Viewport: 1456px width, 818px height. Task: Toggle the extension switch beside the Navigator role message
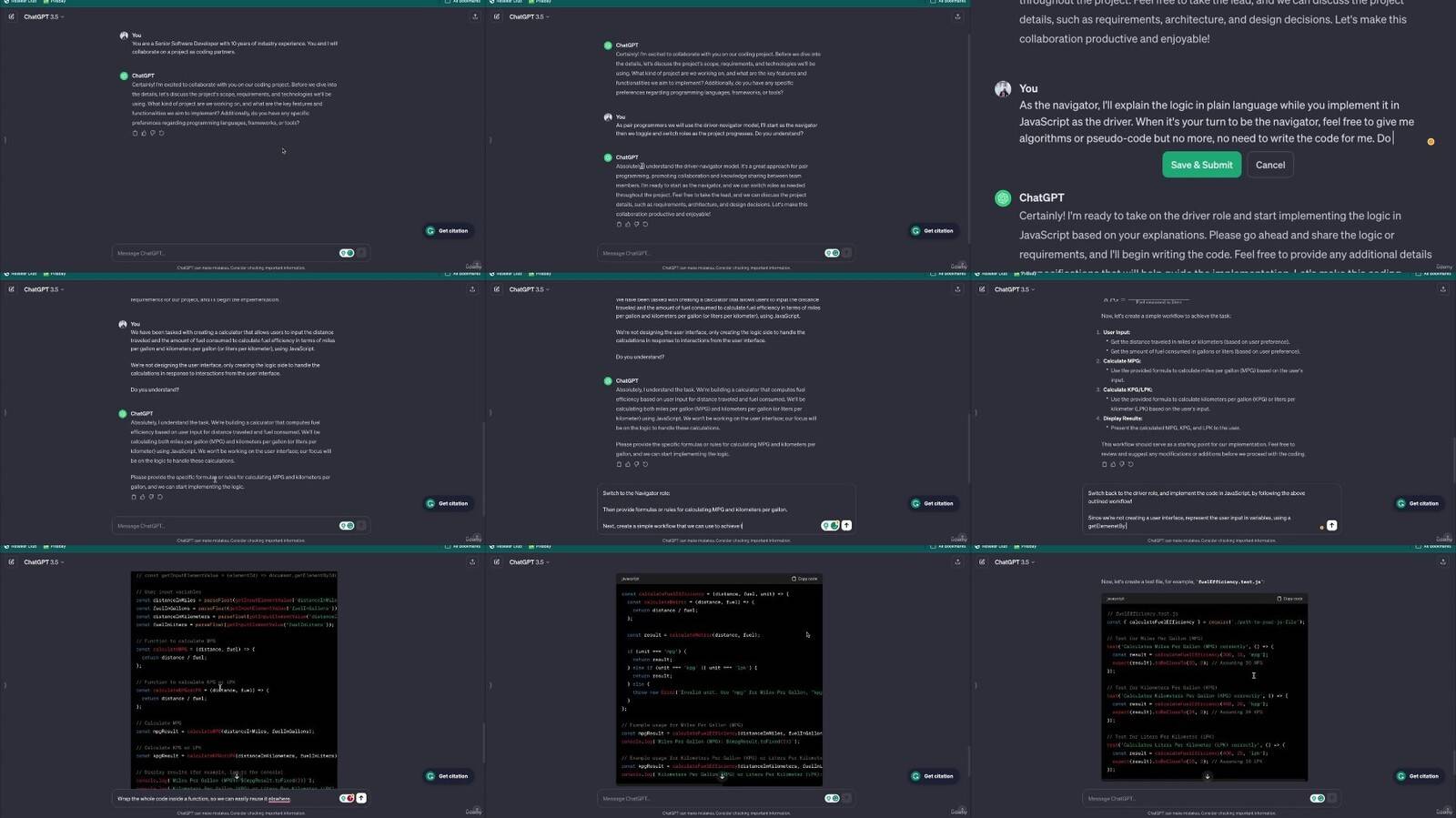click(830, 525)
